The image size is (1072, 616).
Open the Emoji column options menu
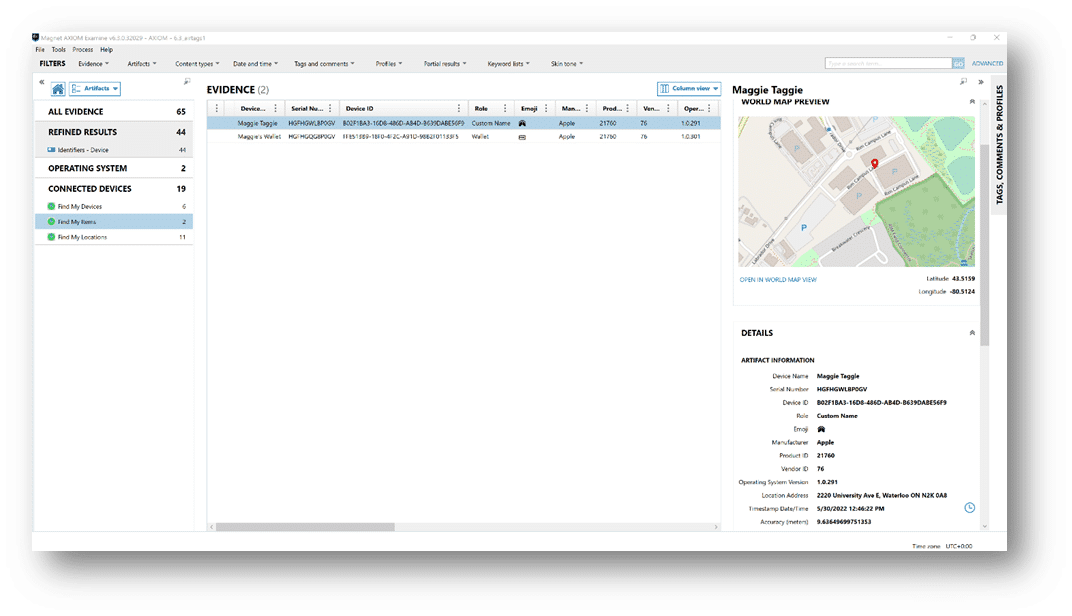pyautogui.click(x=546, y=109)
